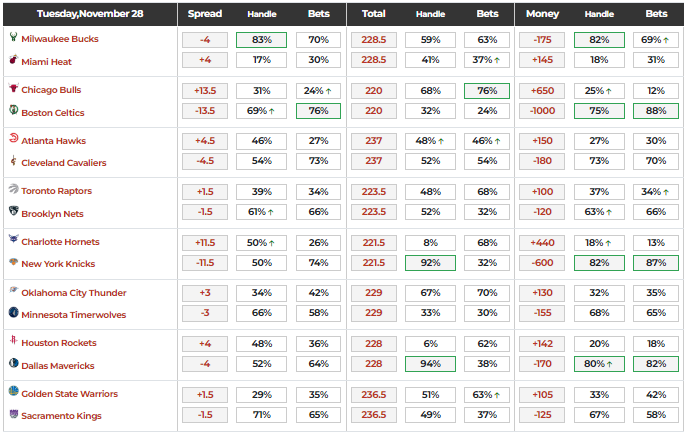Screen dimensions: 688x436
Task: Click the Celtics -1000 moneyline cell
Action: coord(541,113)
